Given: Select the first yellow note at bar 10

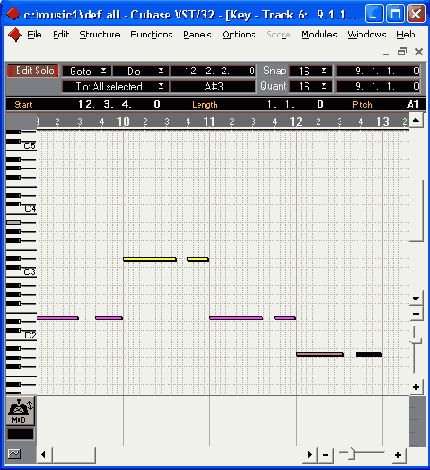Looking at the screenshot, I should point(150,259).
